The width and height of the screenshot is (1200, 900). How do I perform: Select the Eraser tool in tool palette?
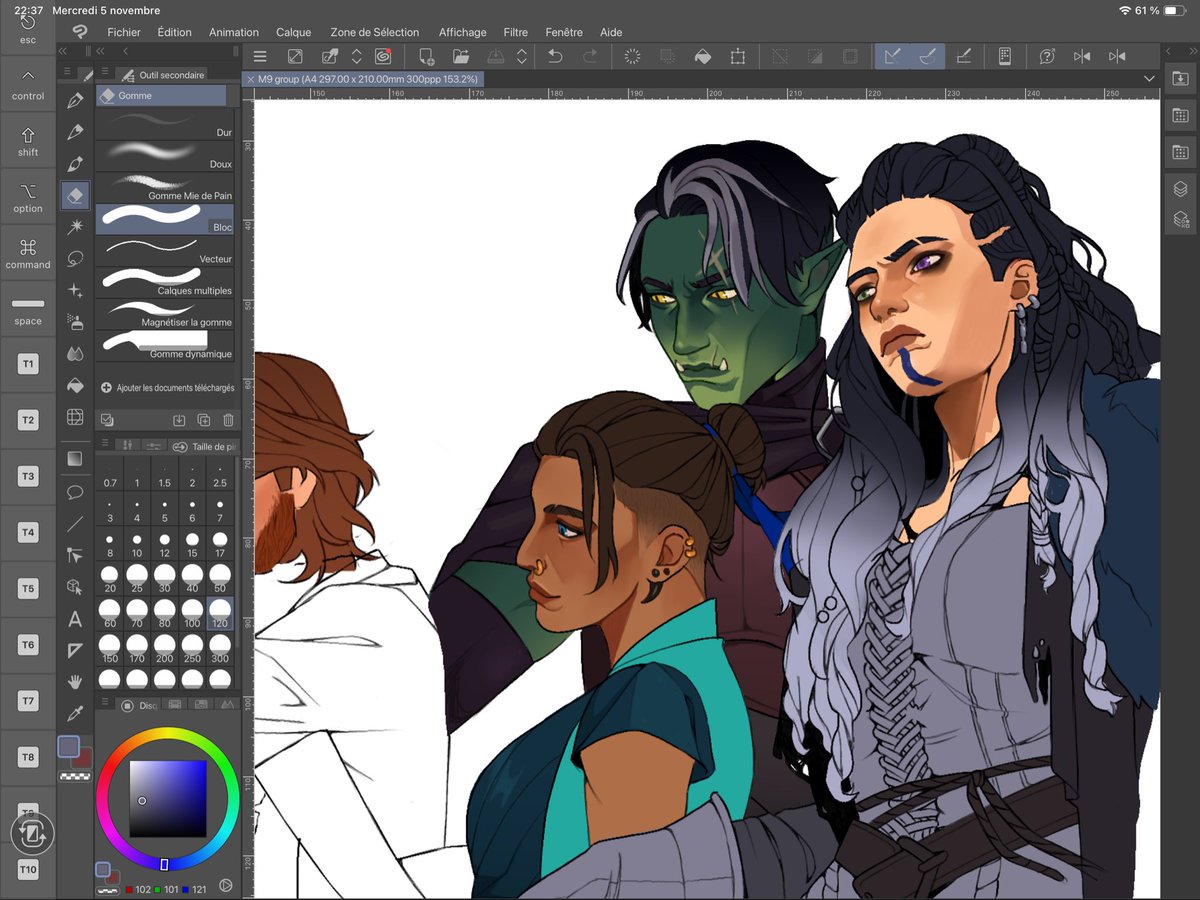pos(75,195)
